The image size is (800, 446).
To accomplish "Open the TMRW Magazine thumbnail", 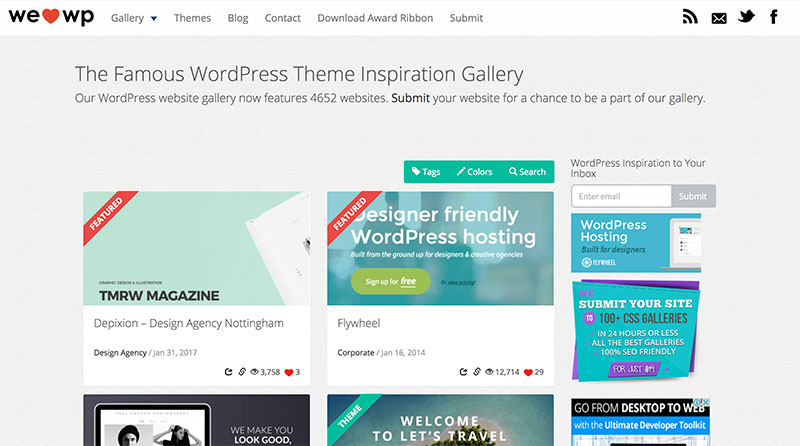I will (196, 249).
